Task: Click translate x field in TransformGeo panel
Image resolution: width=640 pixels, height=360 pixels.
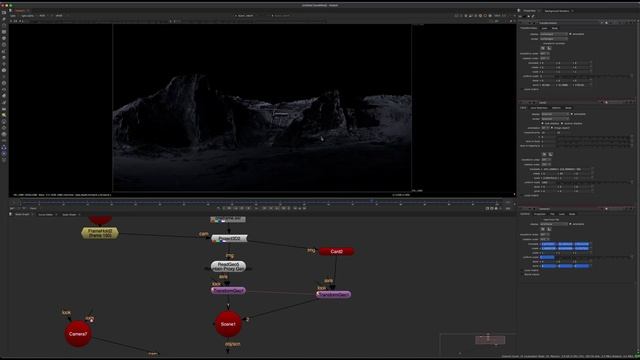Action: click(x=547, y=63)
